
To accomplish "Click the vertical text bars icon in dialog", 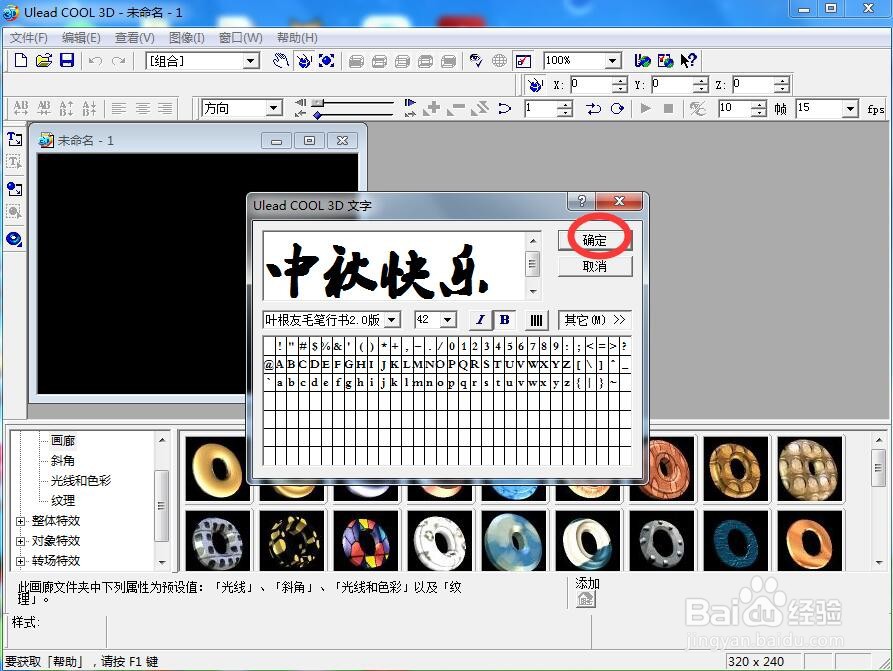I will 536,320.
